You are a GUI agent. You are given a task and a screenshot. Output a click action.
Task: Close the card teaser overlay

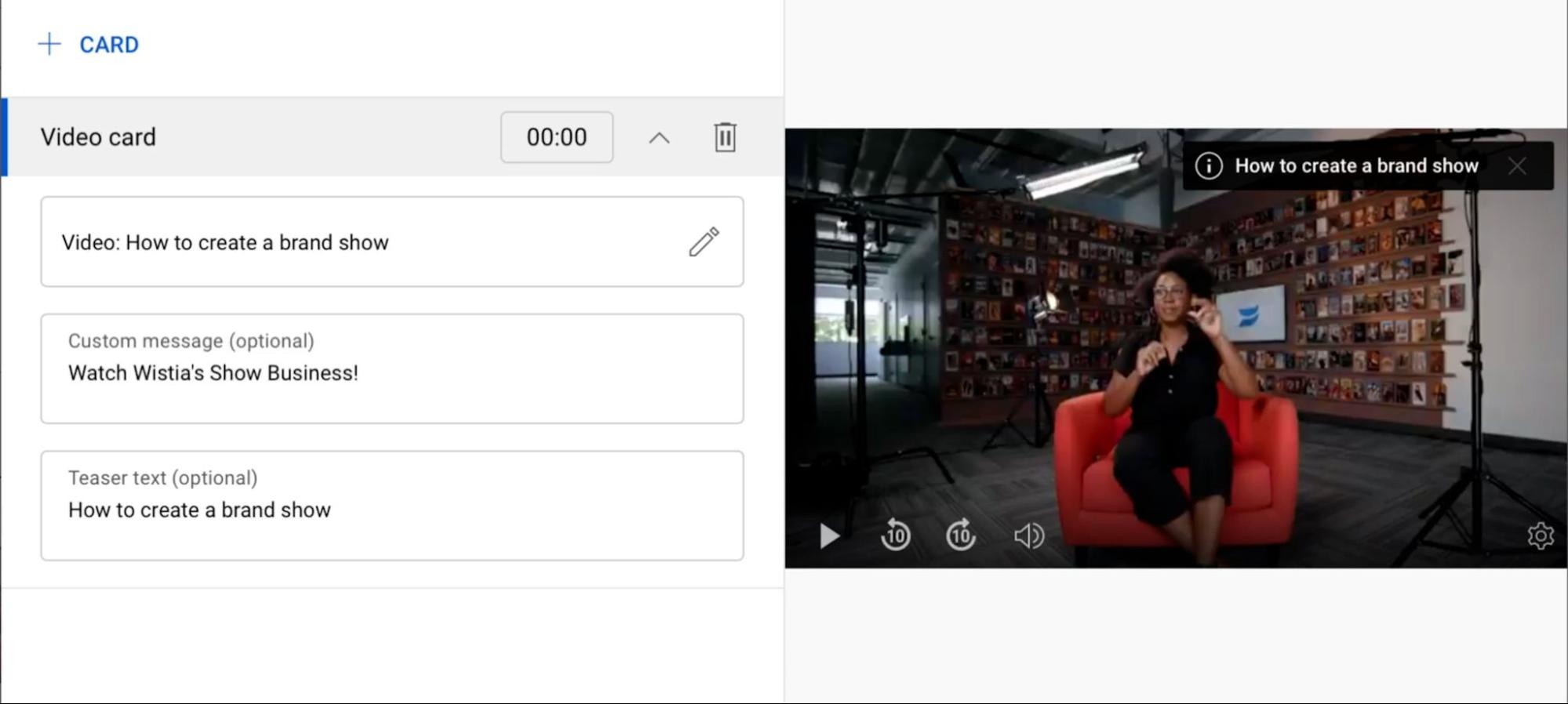click(x=1517, y=166)
